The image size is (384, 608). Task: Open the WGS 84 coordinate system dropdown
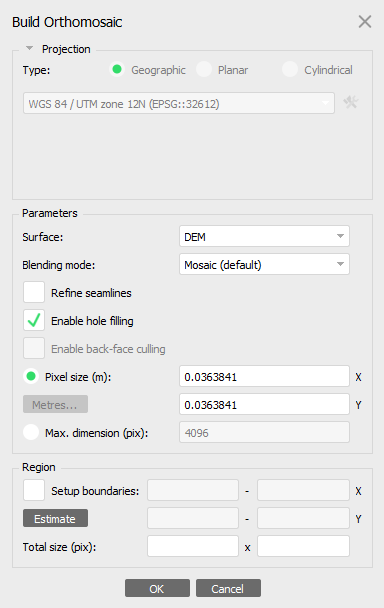coord(179,103)
